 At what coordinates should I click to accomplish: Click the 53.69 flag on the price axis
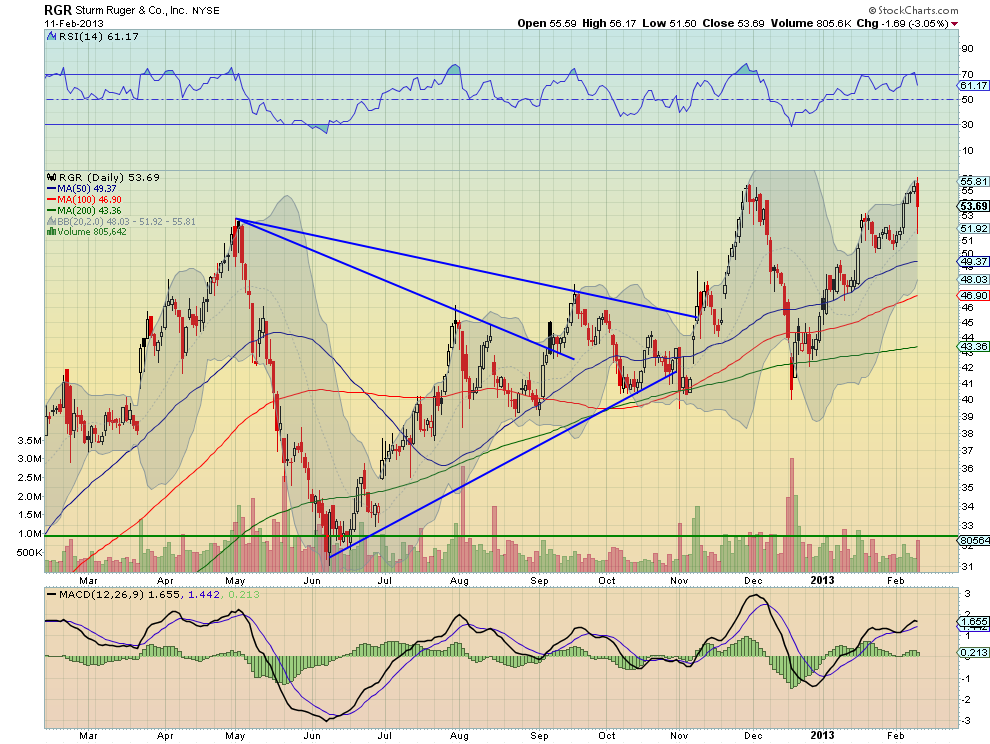(x=974, y=206)
